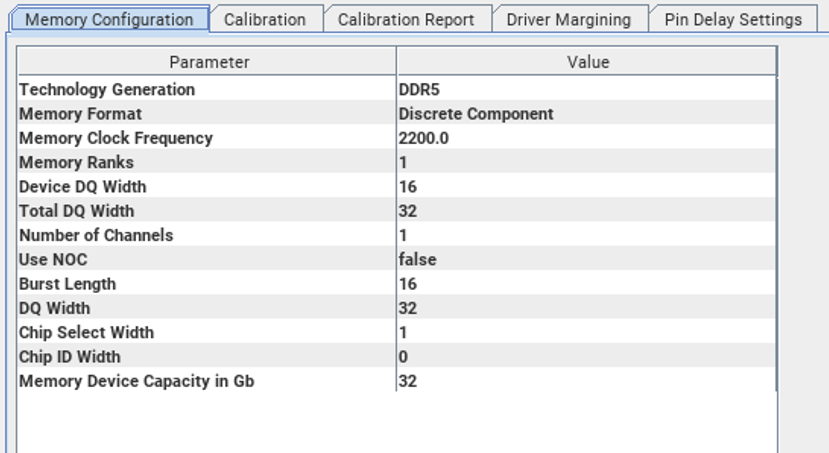Select the Memory Format parameter row
Viewport: 829px width, 453px height.
[x=80, y=114]
